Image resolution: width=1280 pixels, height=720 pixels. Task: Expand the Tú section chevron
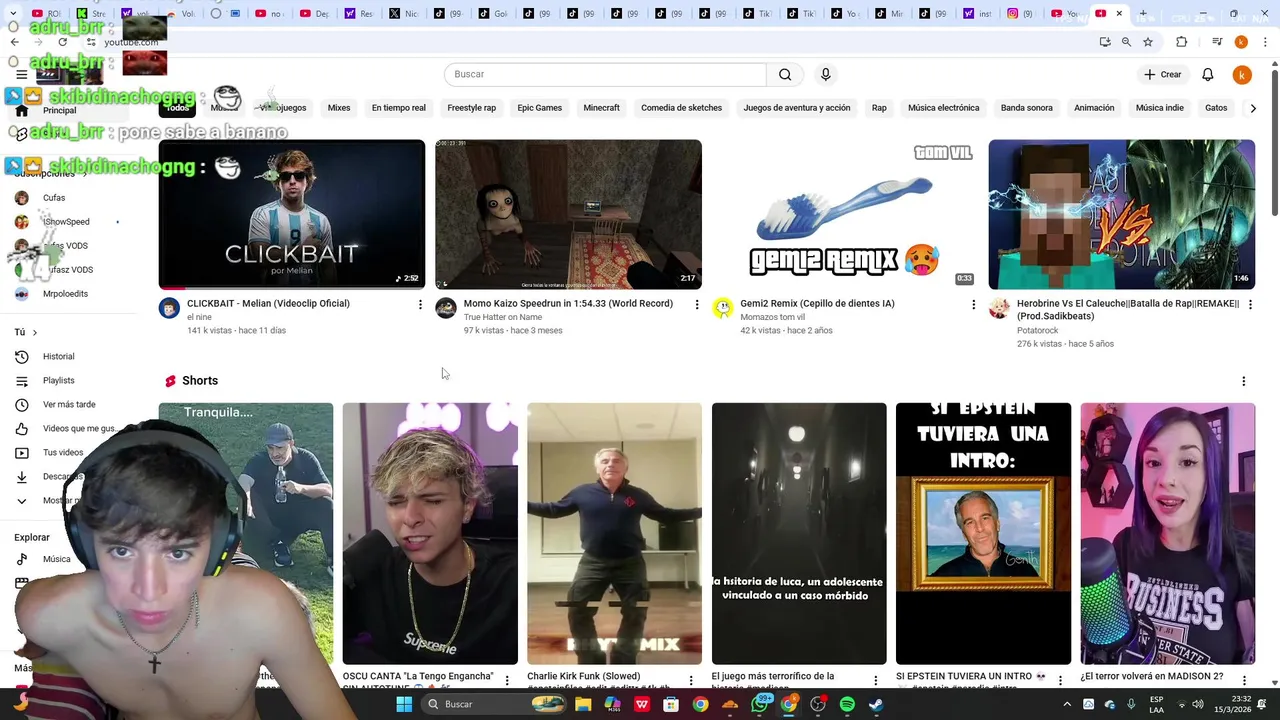click(34, 332)
